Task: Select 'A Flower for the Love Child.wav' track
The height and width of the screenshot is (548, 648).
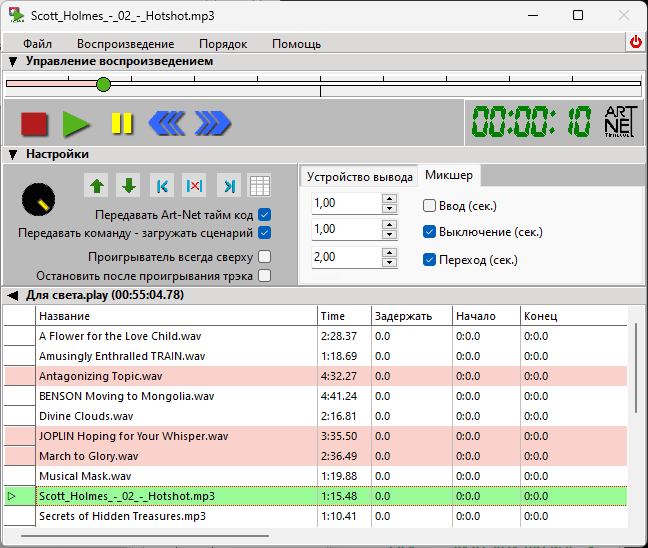Action: coord(316,336)
